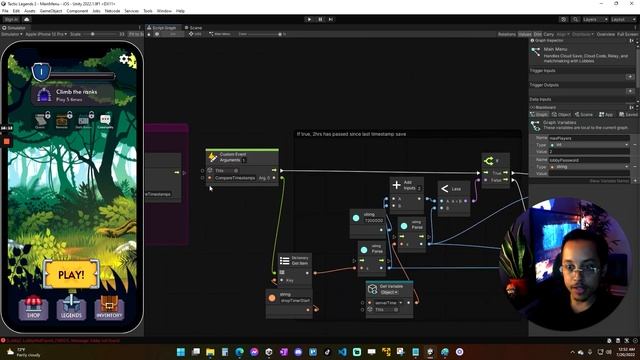Open the Layers dropdown
This screenshot has width=640, height=360.
[595, 19]
